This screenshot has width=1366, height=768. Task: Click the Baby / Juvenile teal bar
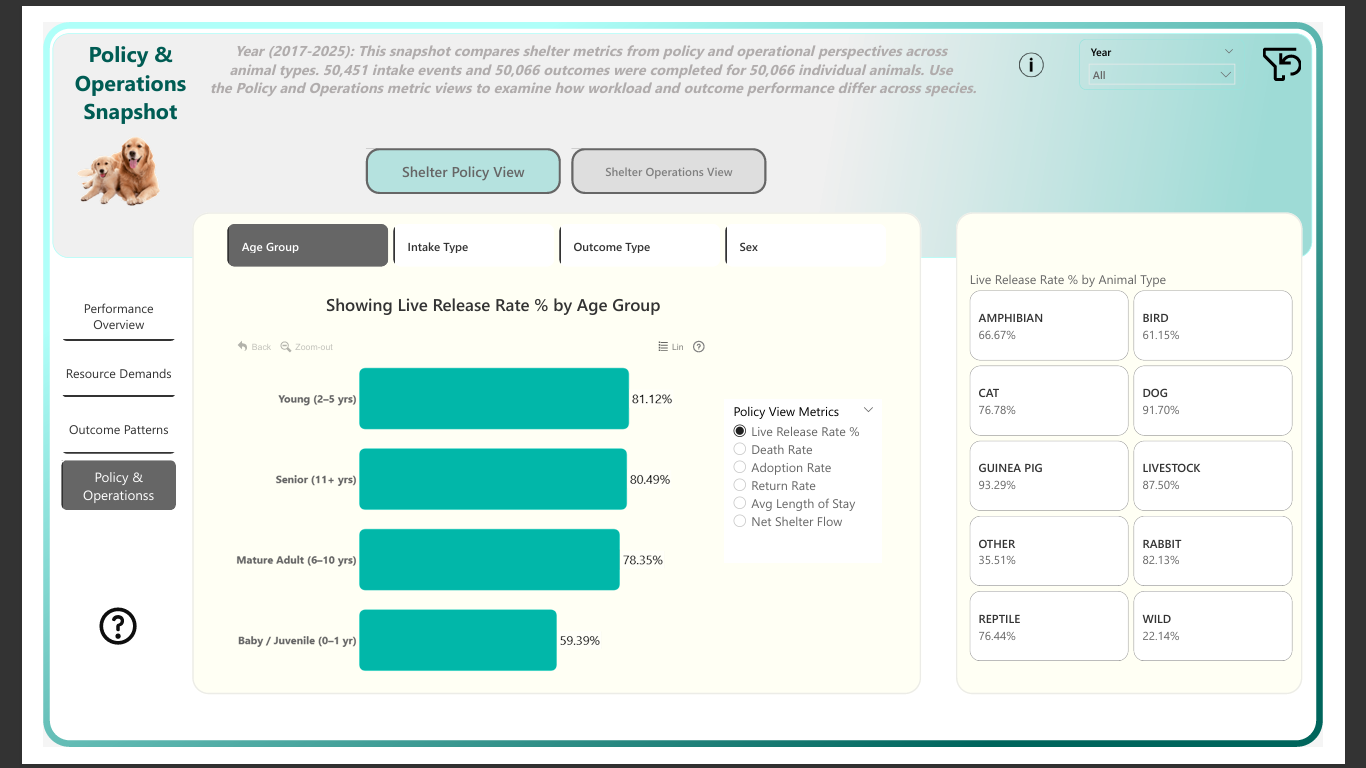(x=457, y=640)
